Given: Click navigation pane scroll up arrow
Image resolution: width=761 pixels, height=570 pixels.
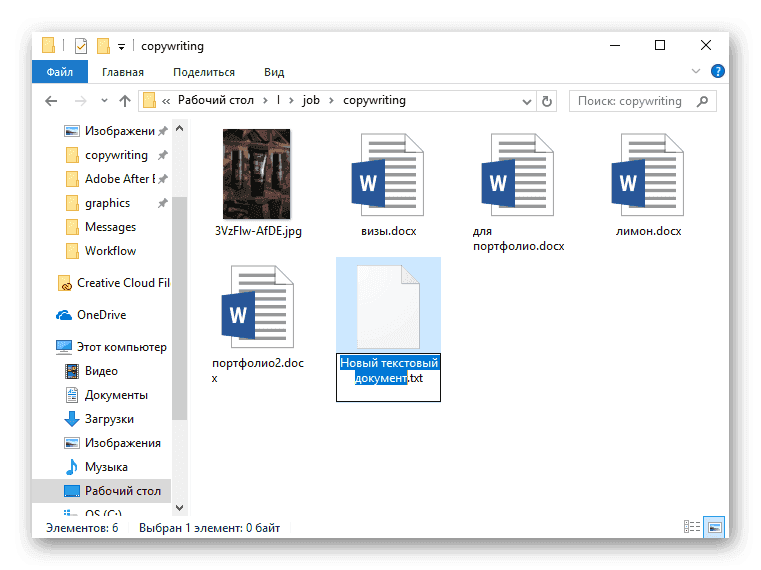Looking at the screenshot, I should [180, 129].
